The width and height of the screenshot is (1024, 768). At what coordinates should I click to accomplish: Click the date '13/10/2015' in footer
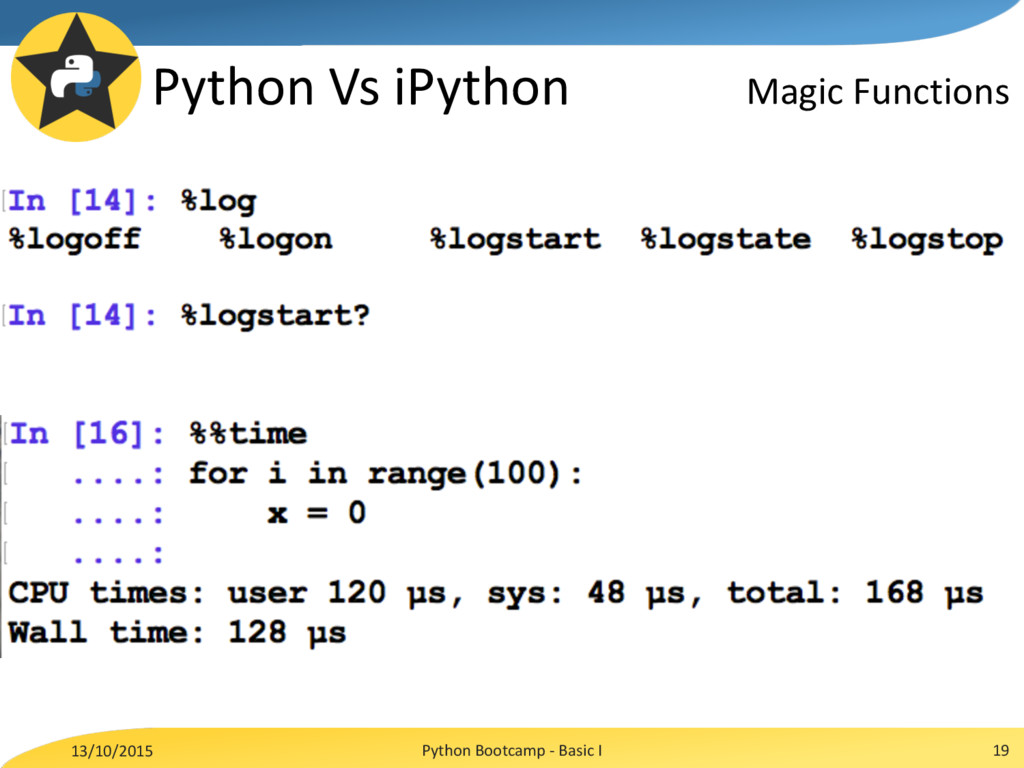click(112, 751)
